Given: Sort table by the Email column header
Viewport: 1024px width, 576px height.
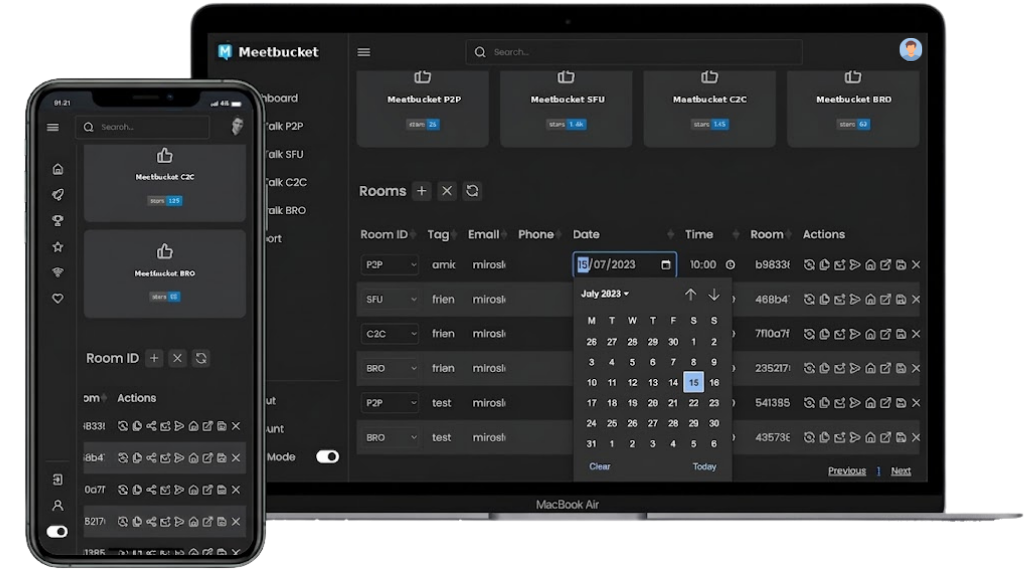Looking at the screenshot, I should coord(483,234).
